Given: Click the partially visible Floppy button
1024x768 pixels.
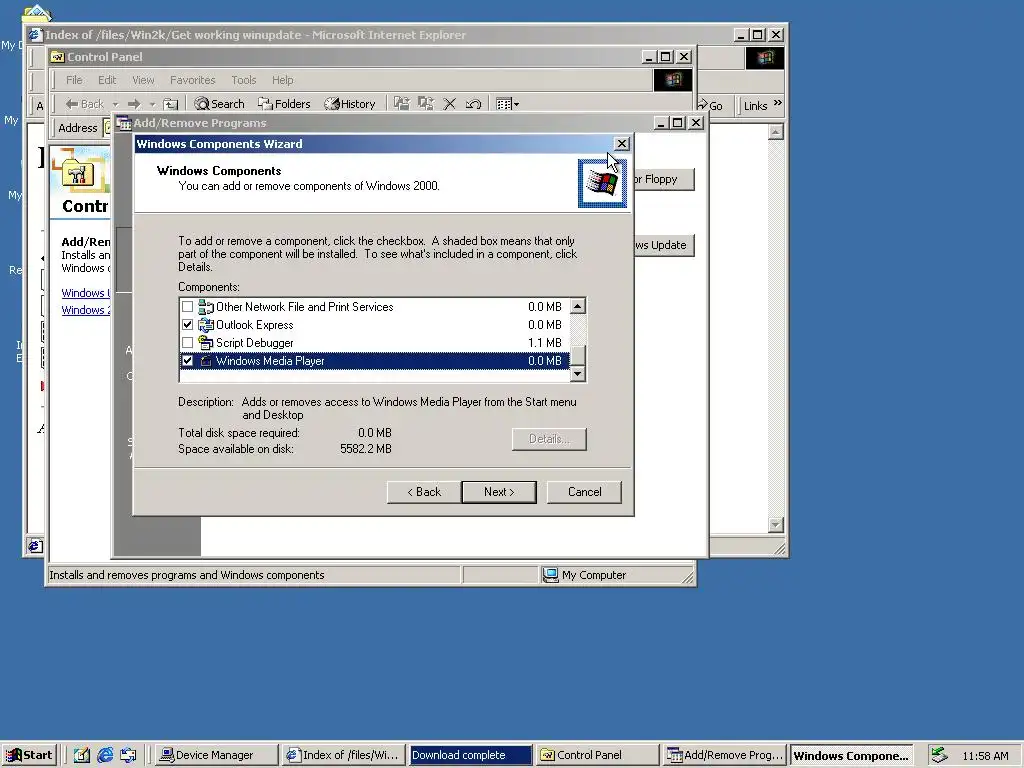Looking at the screenshot, I should click(x=664, y=179).
